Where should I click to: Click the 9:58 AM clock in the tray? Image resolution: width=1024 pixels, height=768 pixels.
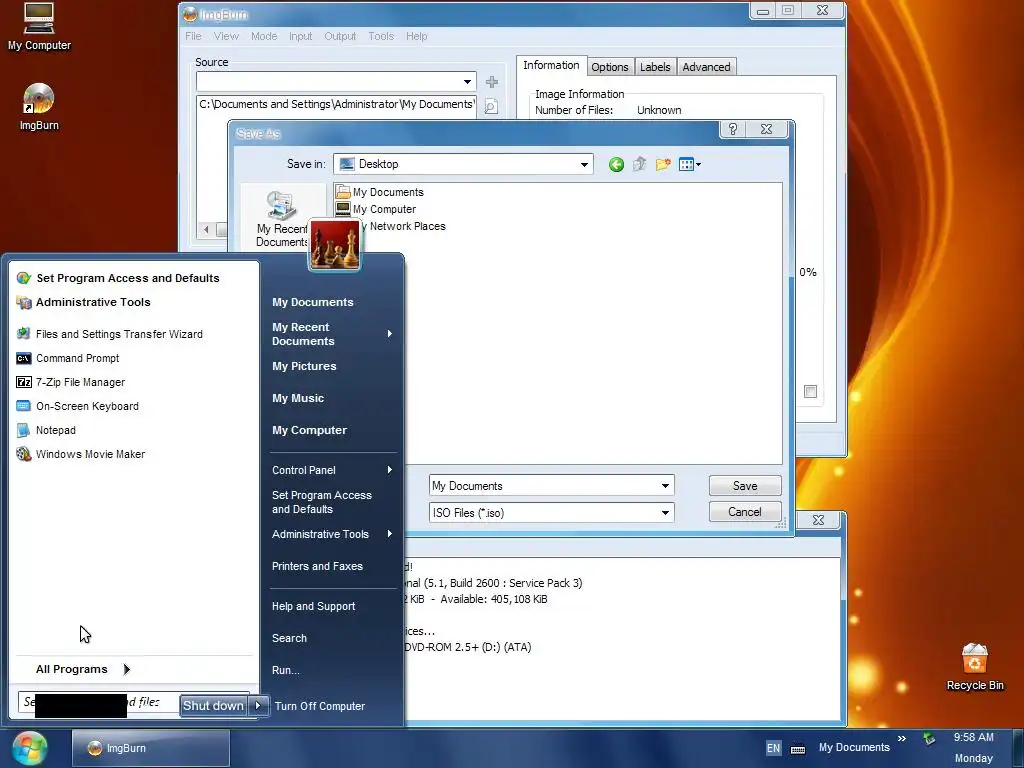pos(973,737)
